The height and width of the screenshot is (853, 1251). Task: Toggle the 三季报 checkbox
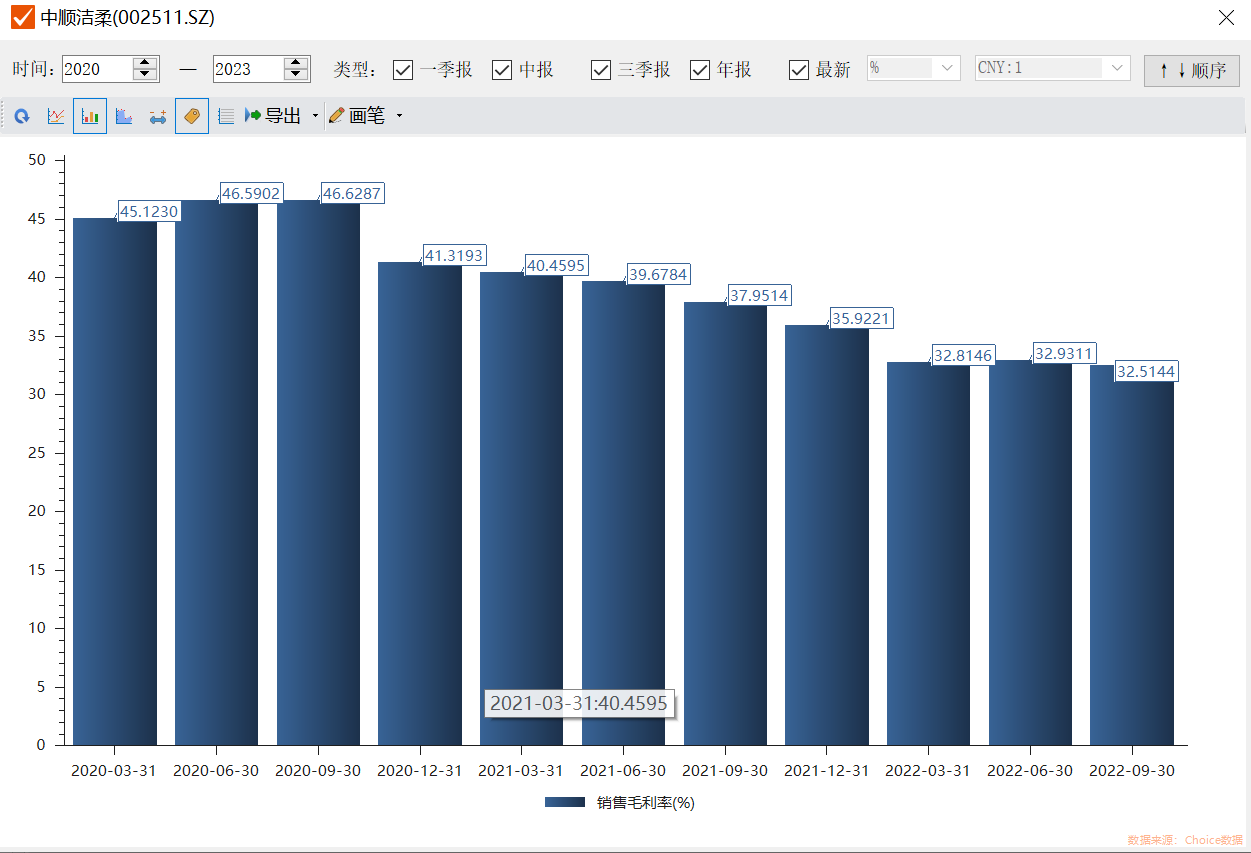pyautogui.click(x=601, y=70)
